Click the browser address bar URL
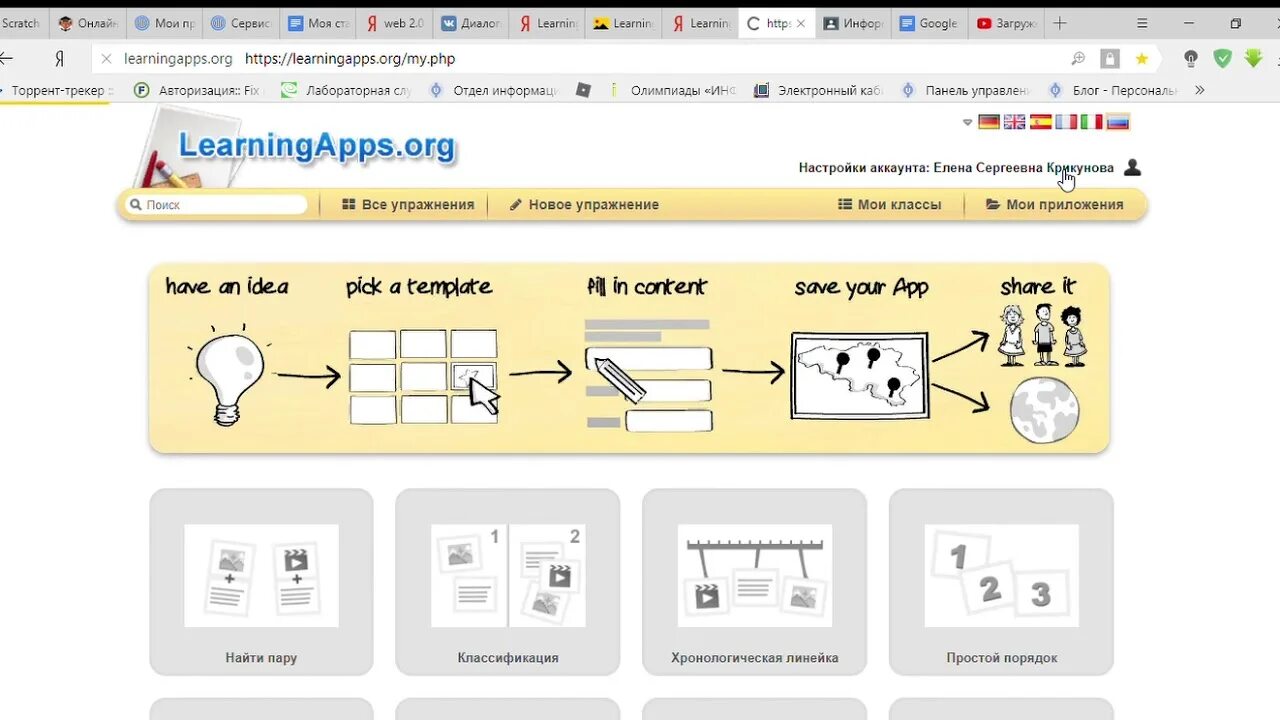The image size is (1280, 720). [350, 59]
